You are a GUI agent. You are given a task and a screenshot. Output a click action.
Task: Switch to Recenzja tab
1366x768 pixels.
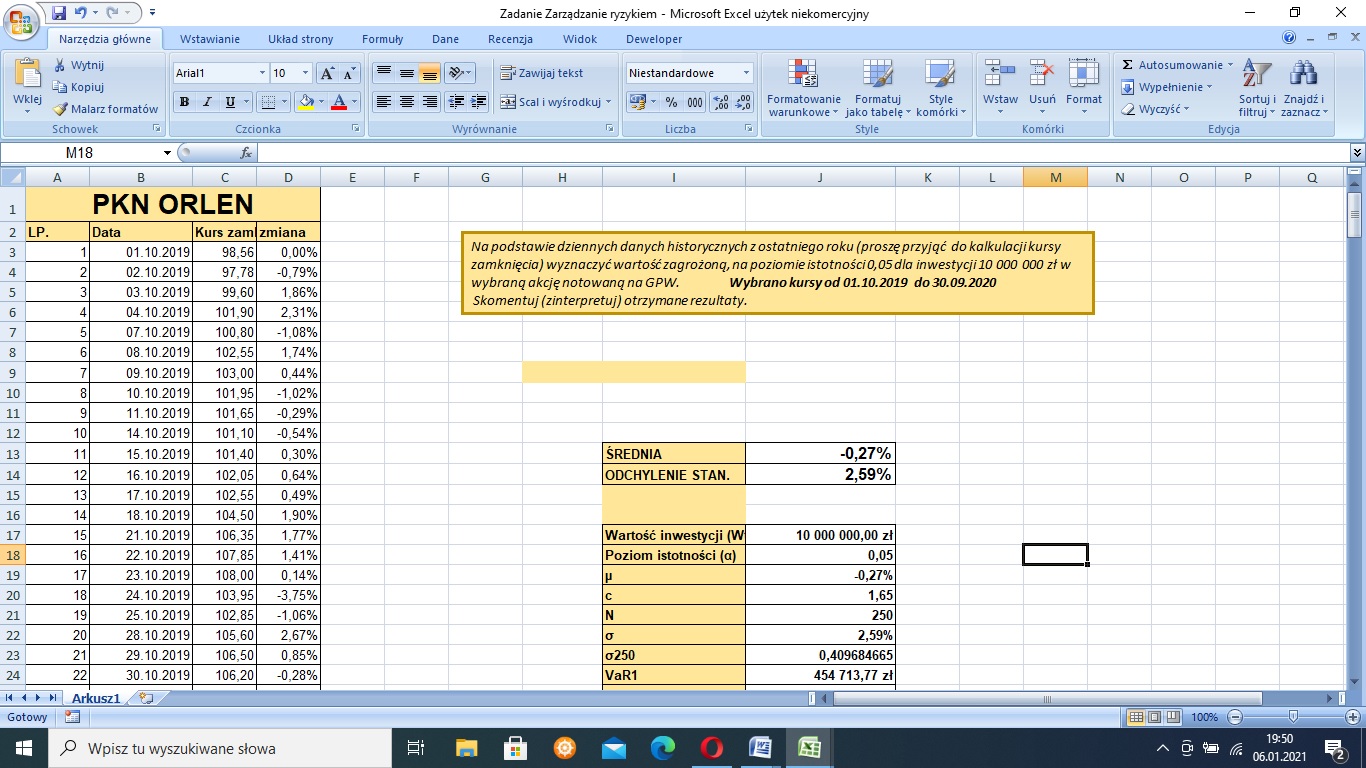pyautogui.click(x=511, y=39)
